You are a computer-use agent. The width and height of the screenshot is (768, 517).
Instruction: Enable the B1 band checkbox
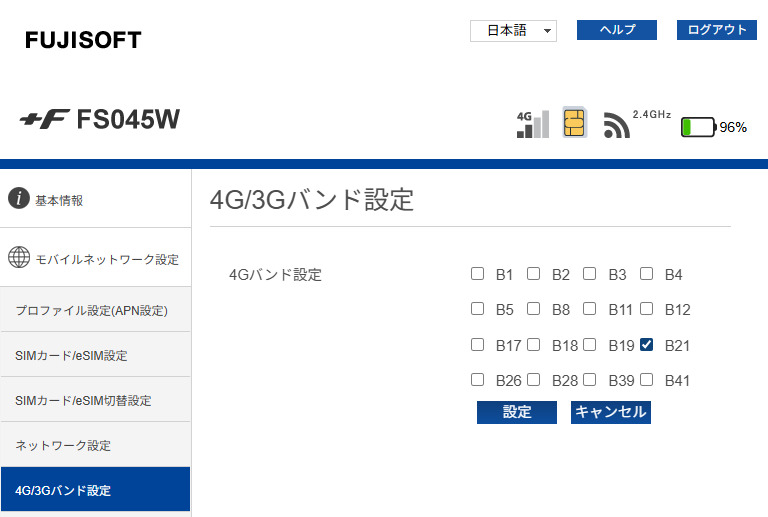pos(478,274)
